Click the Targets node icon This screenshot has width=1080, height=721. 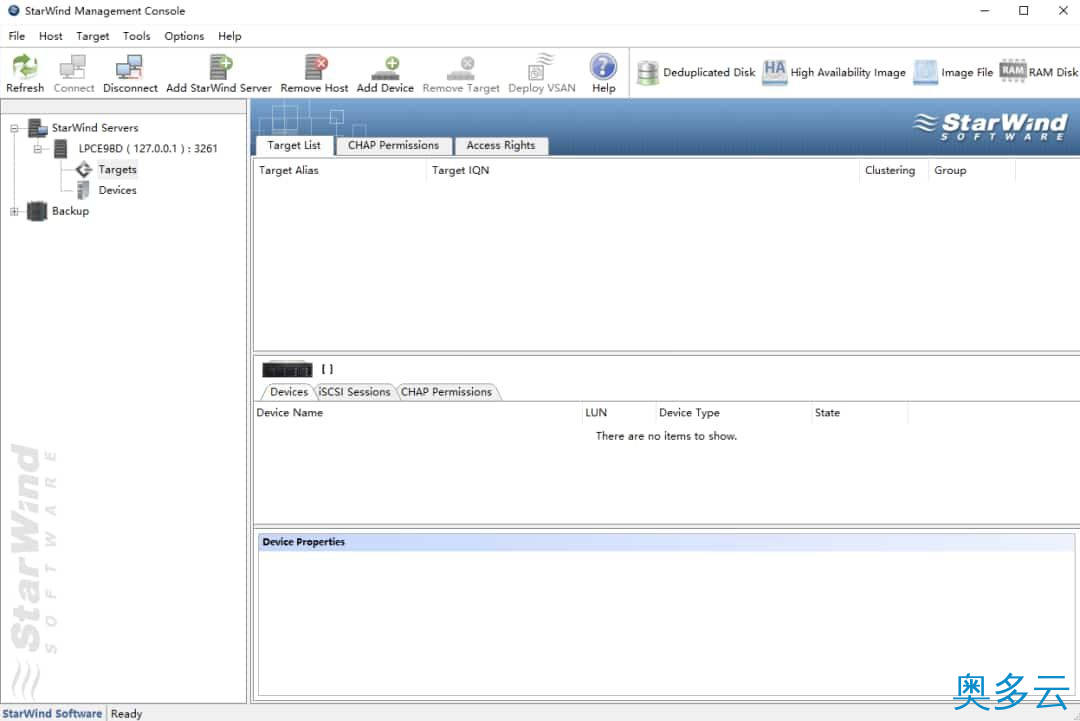click(x=84, y=169)
